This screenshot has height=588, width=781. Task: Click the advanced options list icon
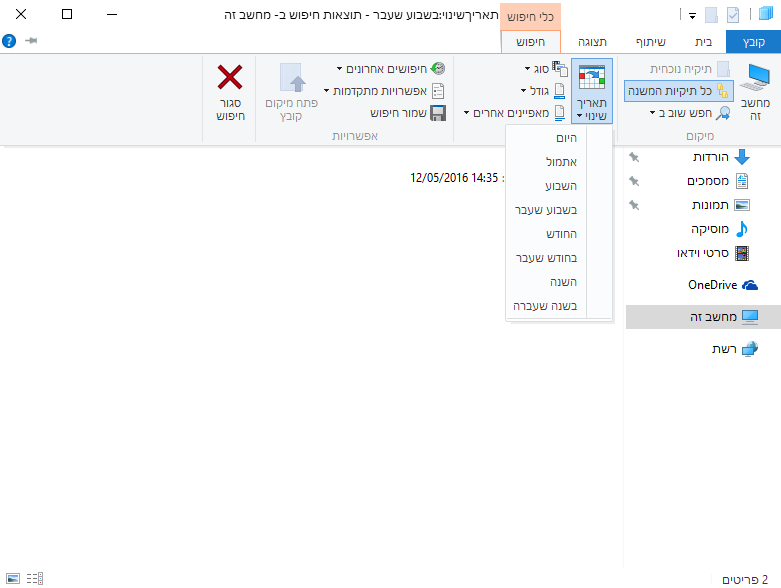(x=438, y=91)
